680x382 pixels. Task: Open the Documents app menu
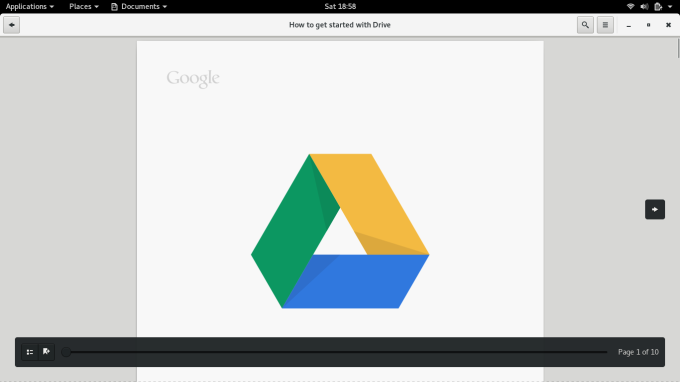pos(139,7)
